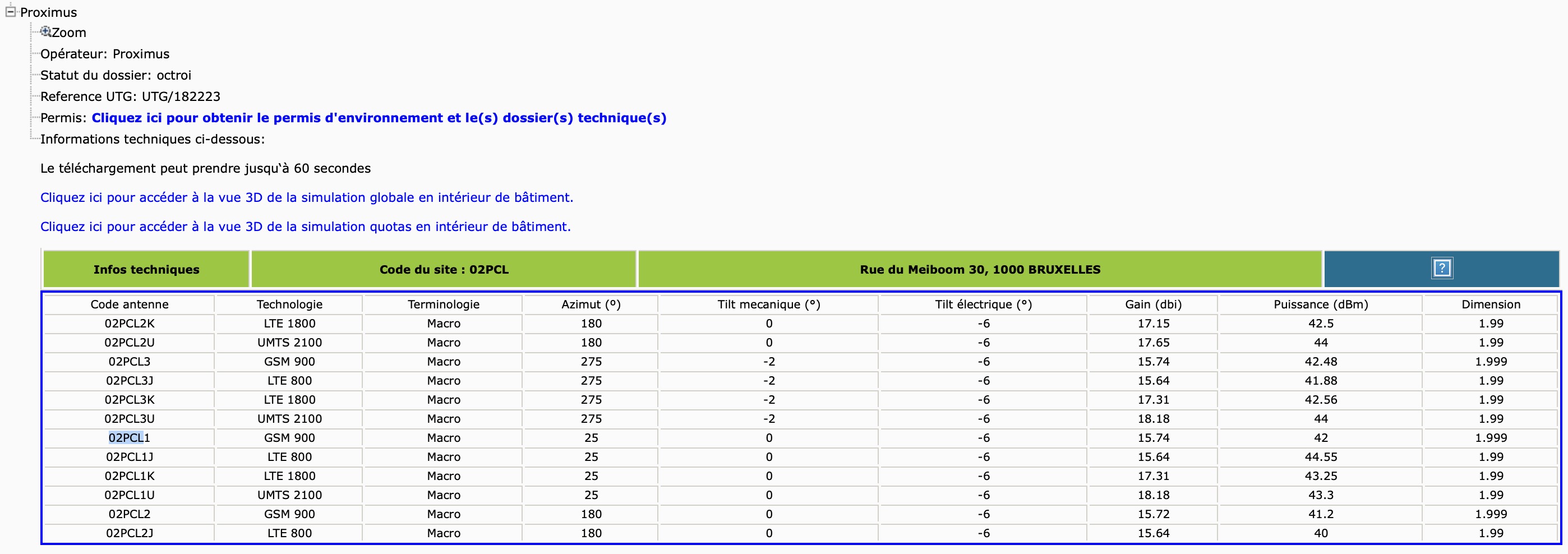Screen dimensions: 1568x554
Task: Click the Code du site : 02PCL header
Action: [444, 269]
